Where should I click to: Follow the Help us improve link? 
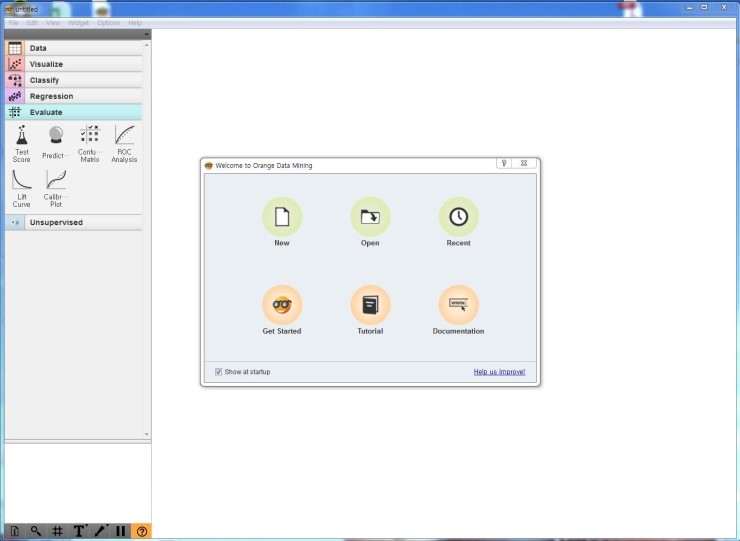tap(499, 372)
